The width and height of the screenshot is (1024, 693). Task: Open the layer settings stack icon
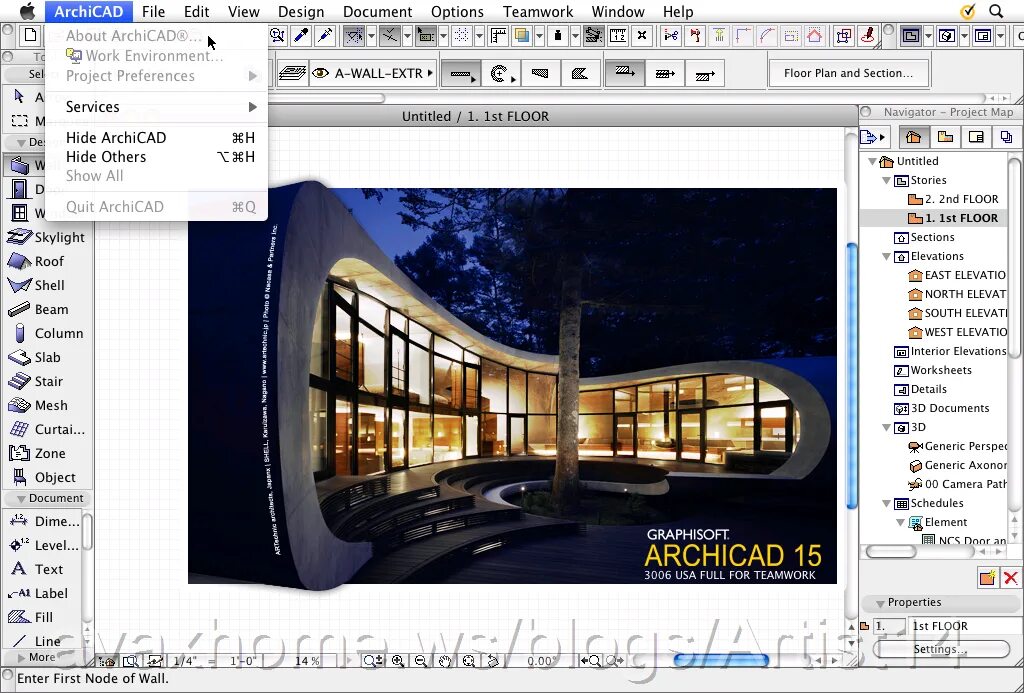(x=293, y=73)
